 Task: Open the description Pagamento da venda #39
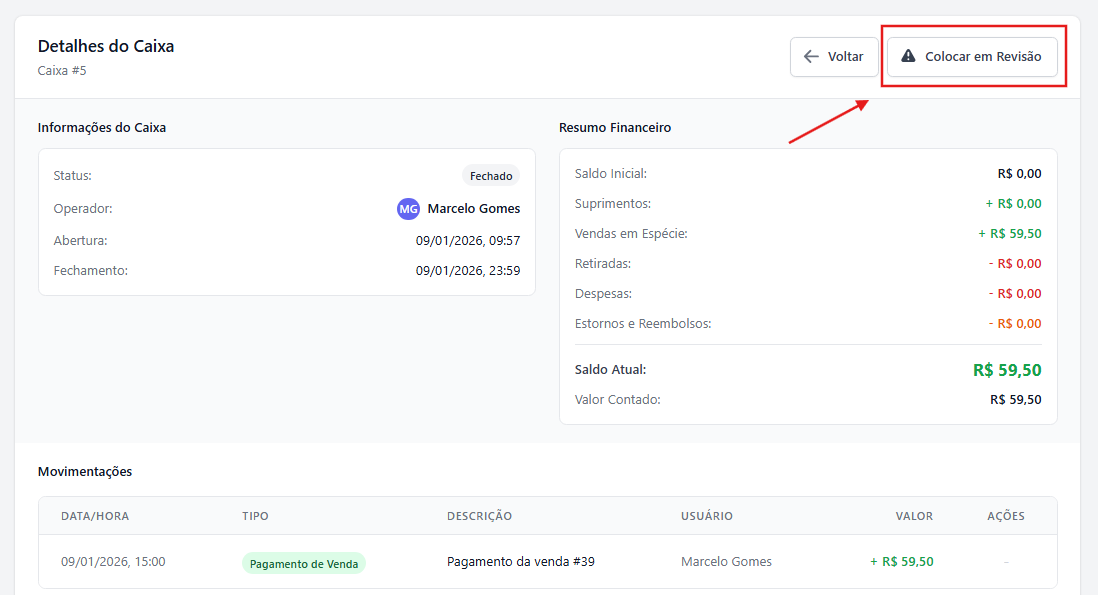tap(520, 562)
